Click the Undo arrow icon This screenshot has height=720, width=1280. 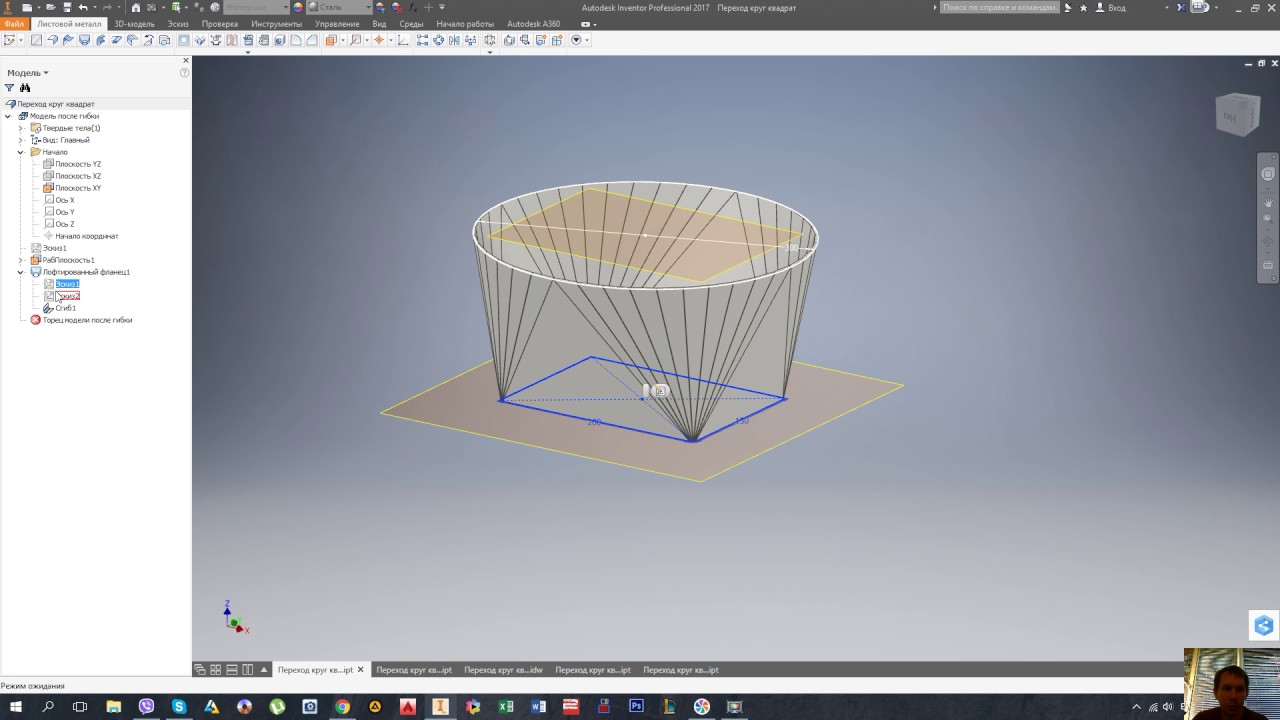click(83, 7)
